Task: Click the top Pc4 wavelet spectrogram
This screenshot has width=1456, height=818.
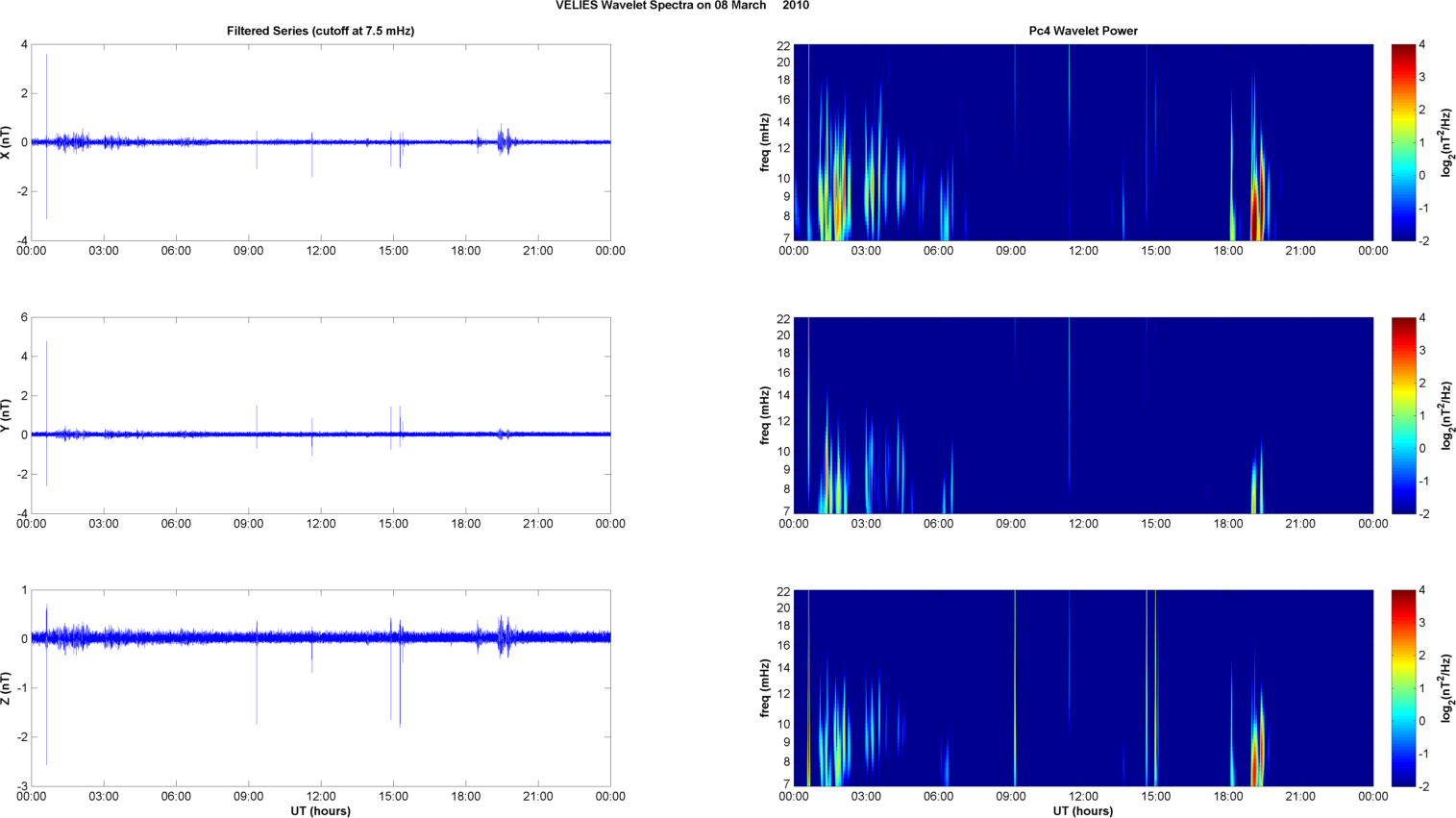Action: tap(1083, 142)
